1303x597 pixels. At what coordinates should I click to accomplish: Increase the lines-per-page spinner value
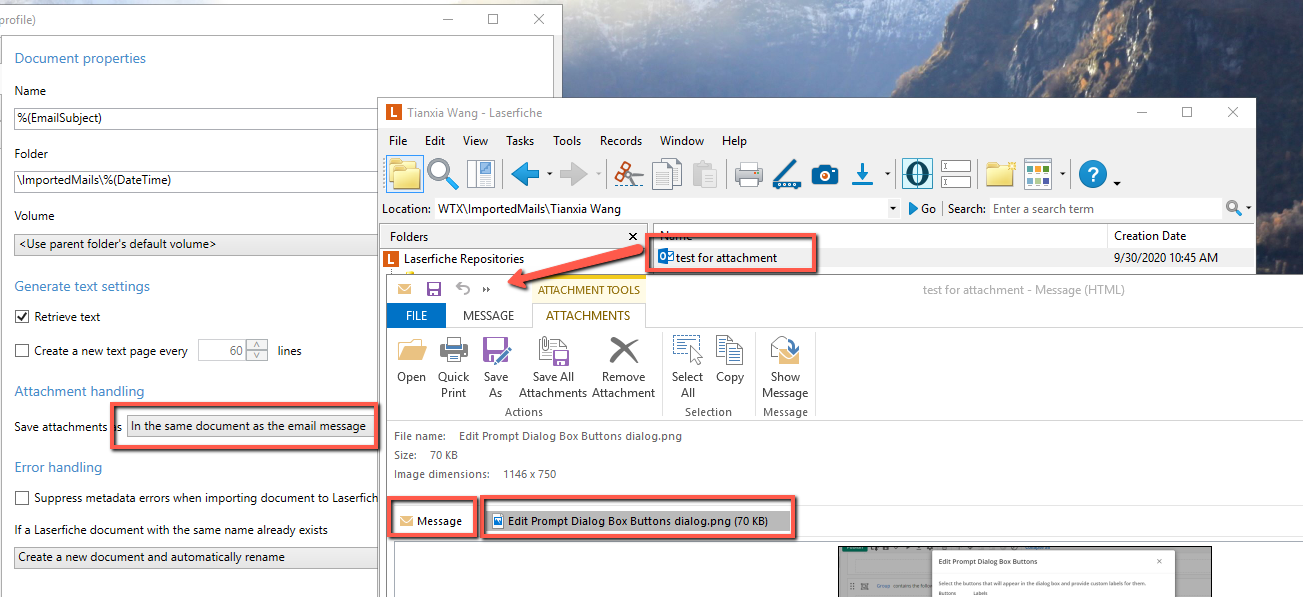pyautogui.click(x=257, y=346)
